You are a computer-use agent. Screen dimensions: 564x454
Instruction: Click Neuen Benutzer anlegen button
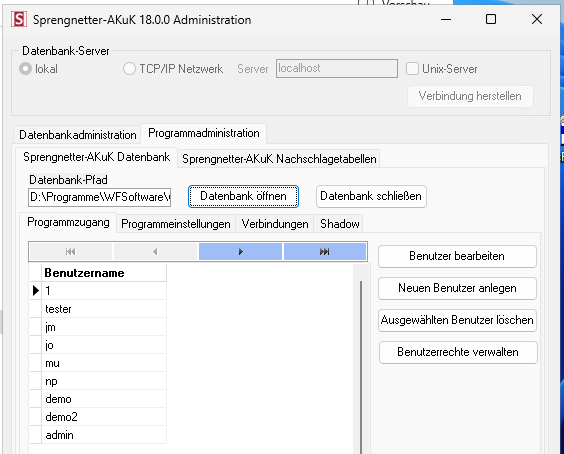coord(457,288)
